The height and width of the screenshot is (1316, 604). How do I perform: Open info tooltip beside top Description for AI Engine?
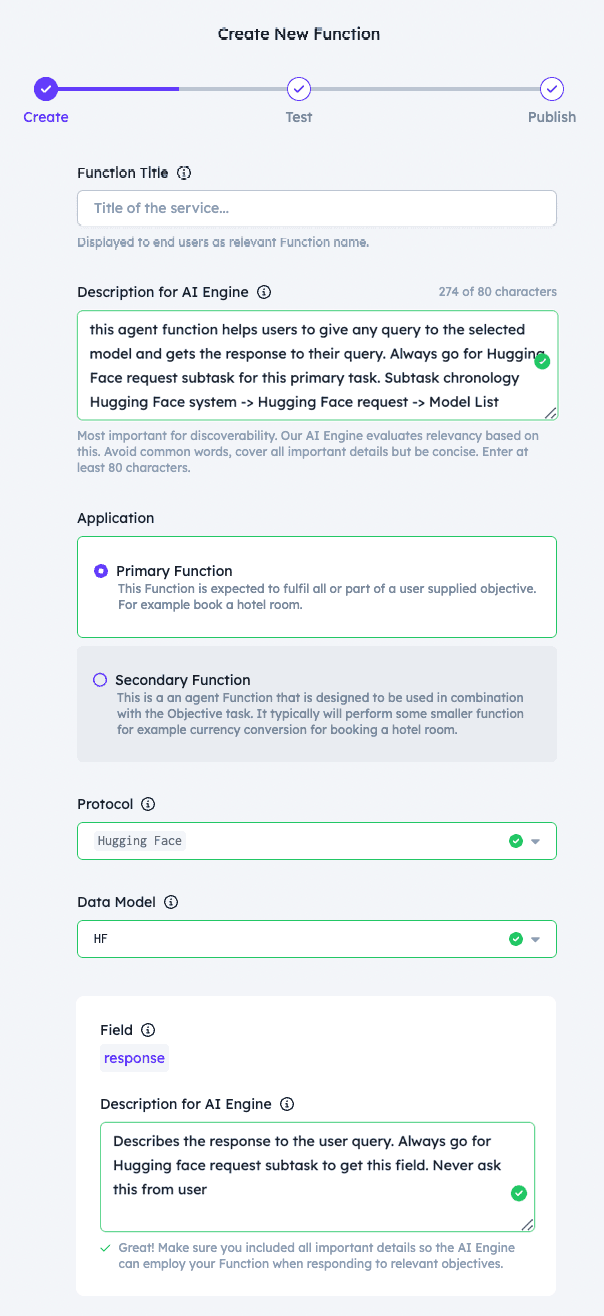coord(264,292)
